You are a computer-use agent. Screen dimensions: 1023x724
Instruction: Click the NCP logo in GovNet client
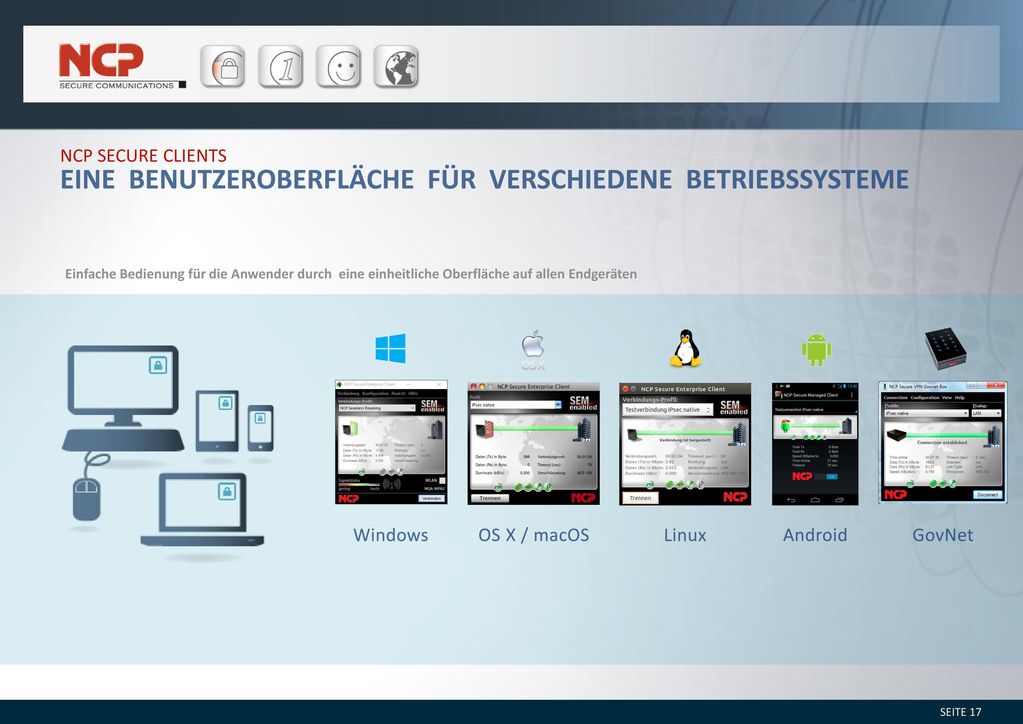coord(895,494)
